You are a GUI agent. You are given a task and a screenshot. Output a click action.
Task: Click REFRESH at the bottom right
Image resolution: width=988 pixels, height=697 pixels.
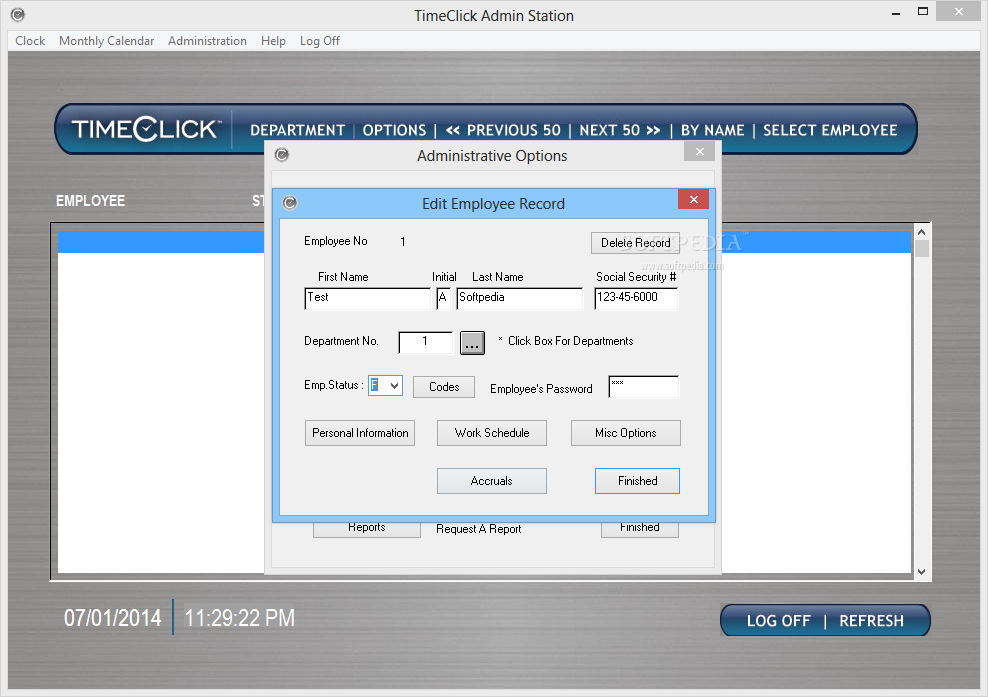coord(871,621)
